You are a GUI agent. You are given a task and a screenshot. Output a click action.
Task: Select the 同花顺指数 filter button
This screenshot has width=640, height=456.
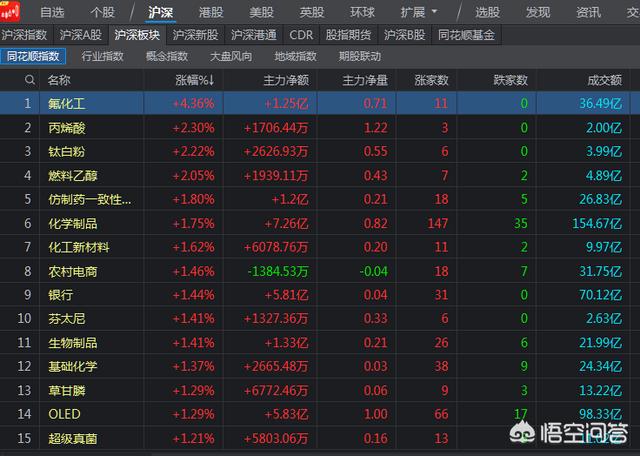click(x=33, y=56)
